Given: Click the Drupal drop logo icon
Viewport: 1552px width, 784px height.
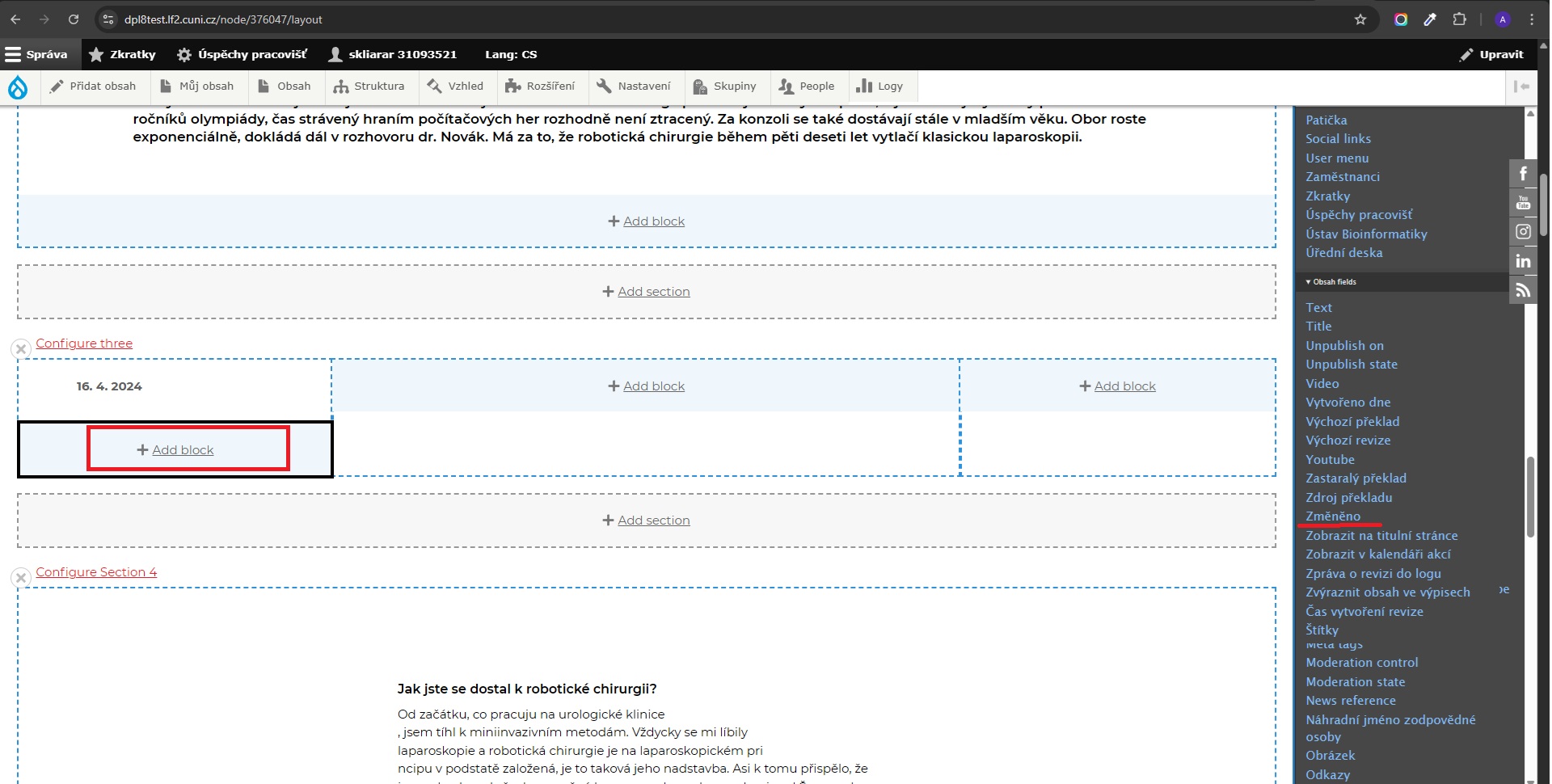Looking at the screenshot, I should (18, 86).
